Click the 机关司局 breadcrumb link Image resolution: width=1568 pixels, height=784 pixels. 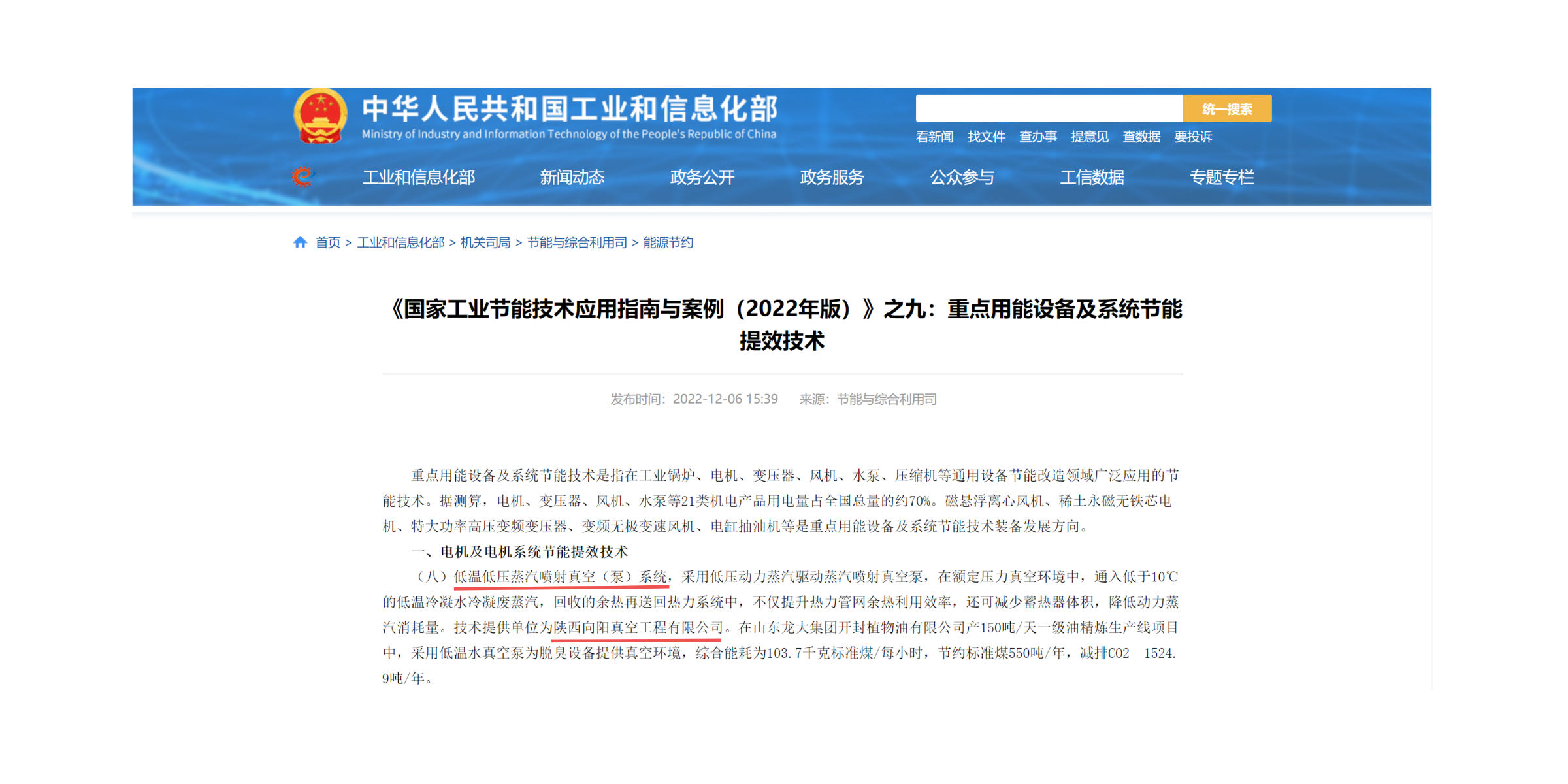pyautogui.click(x=485, y=242)
